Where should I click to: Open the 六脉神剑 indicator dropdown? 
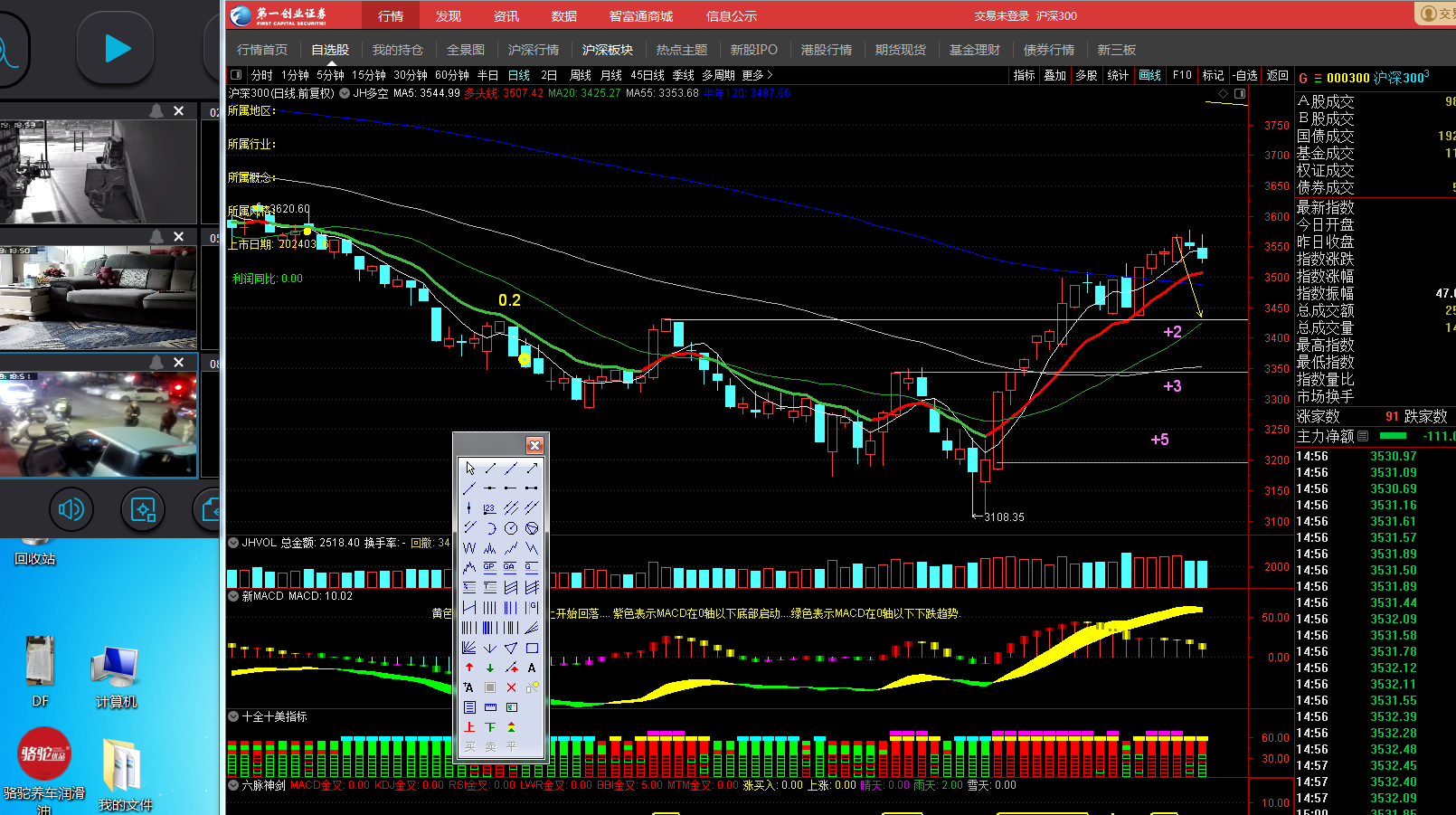click(233, 785)
